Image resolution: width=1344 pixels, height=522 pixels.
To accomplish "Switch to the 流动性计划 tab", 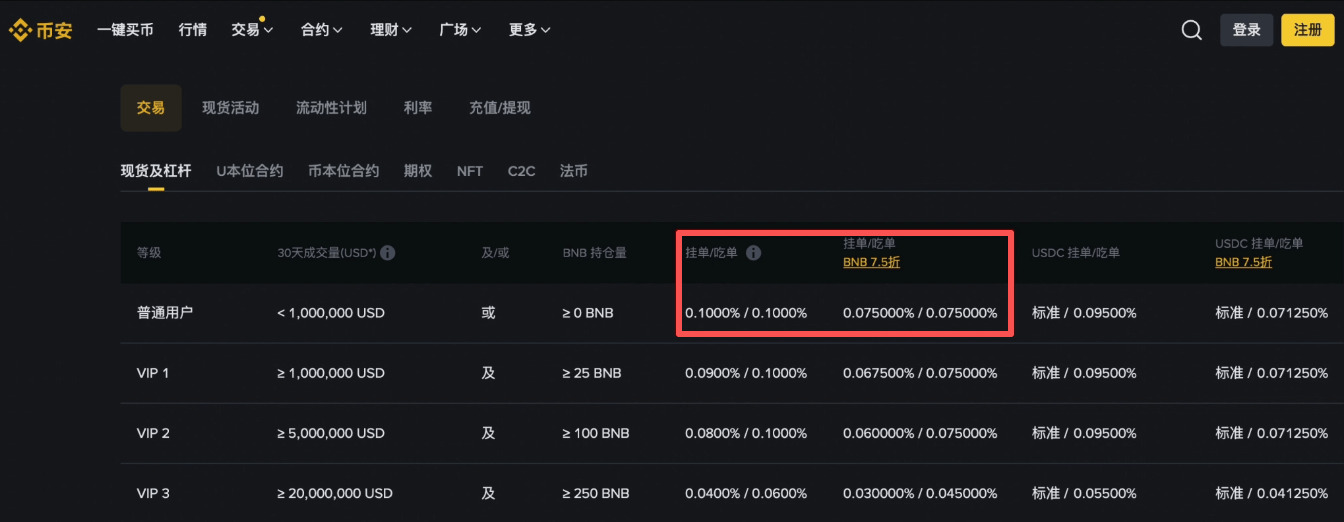I will coord(331,108).
